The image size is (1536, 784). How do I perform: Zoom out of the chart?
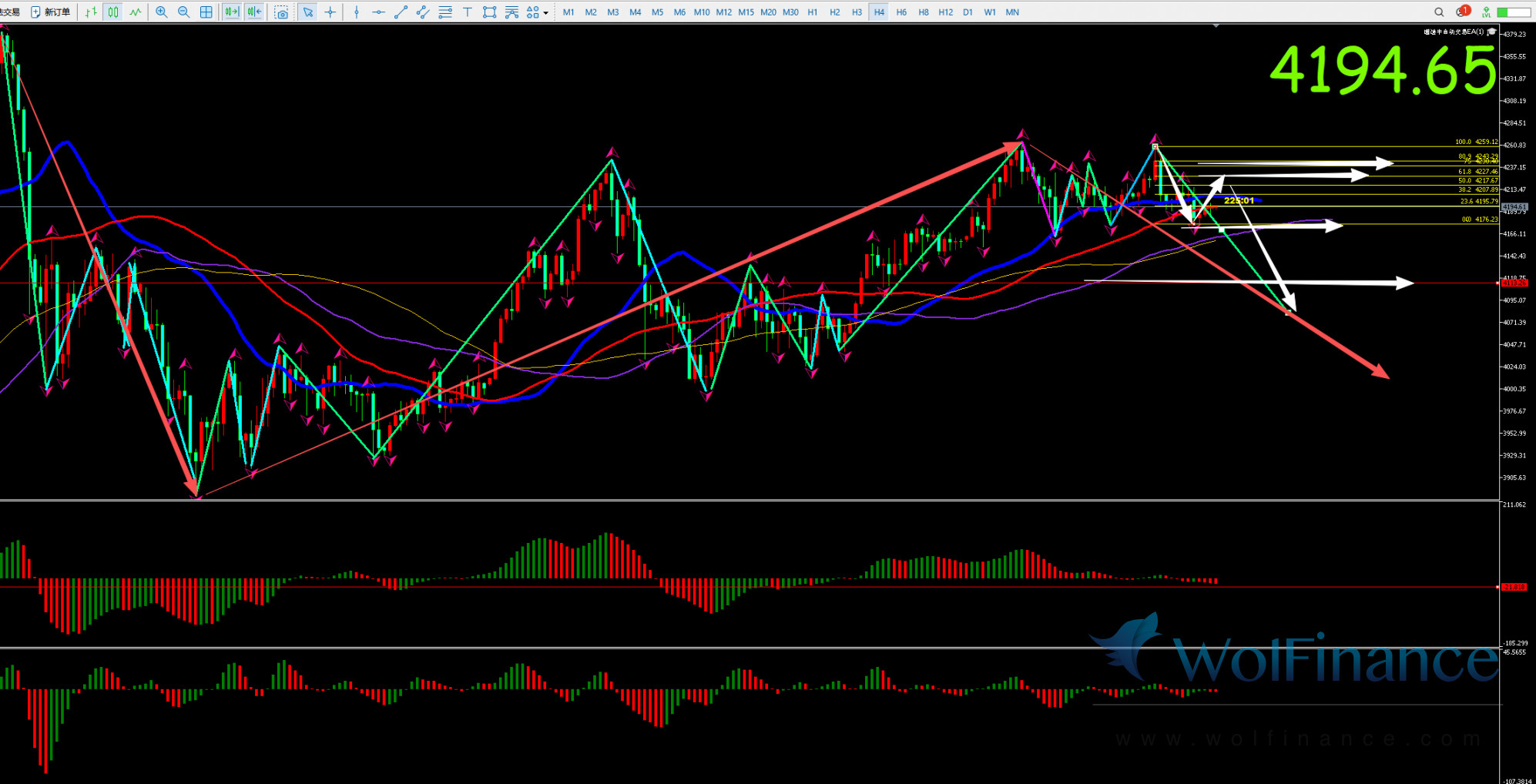[x=184, y=12]
